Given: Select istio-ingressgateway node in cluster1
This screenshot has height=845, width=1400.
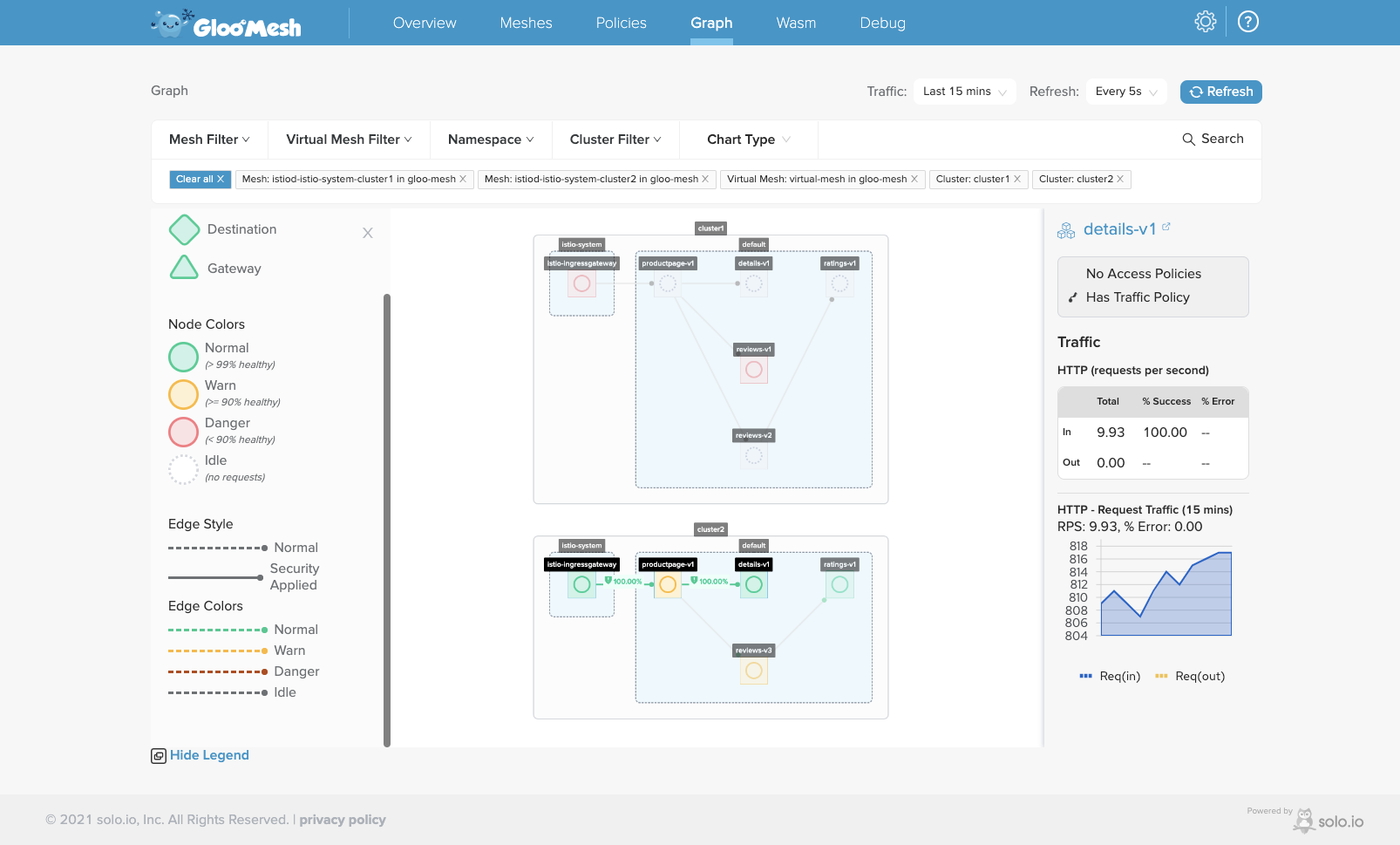Looking at the screenshot, I should pyautogui.click(x=582, y=283).
